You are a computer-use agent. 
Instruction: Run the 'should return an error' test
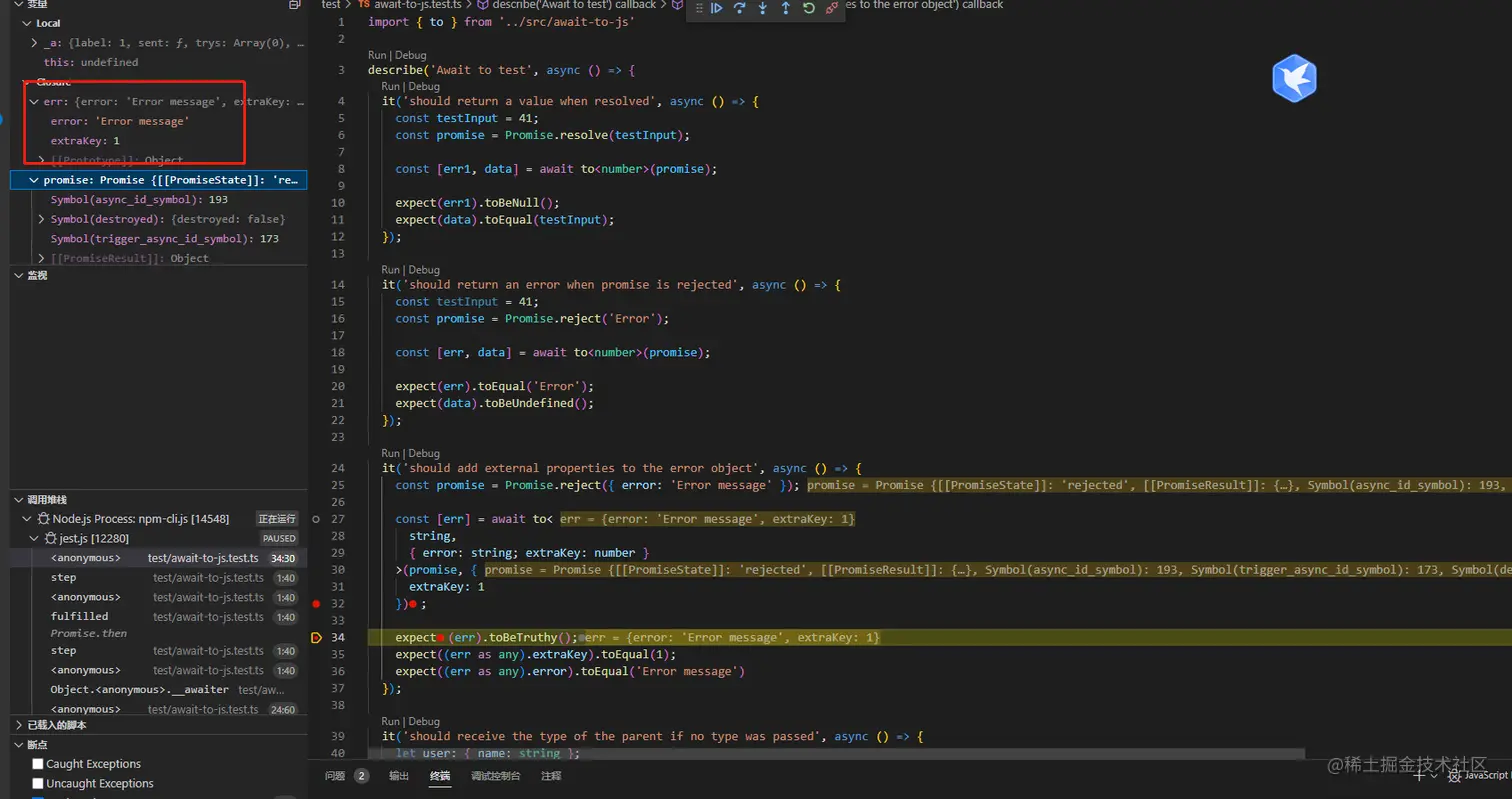(x=391, y=269)
